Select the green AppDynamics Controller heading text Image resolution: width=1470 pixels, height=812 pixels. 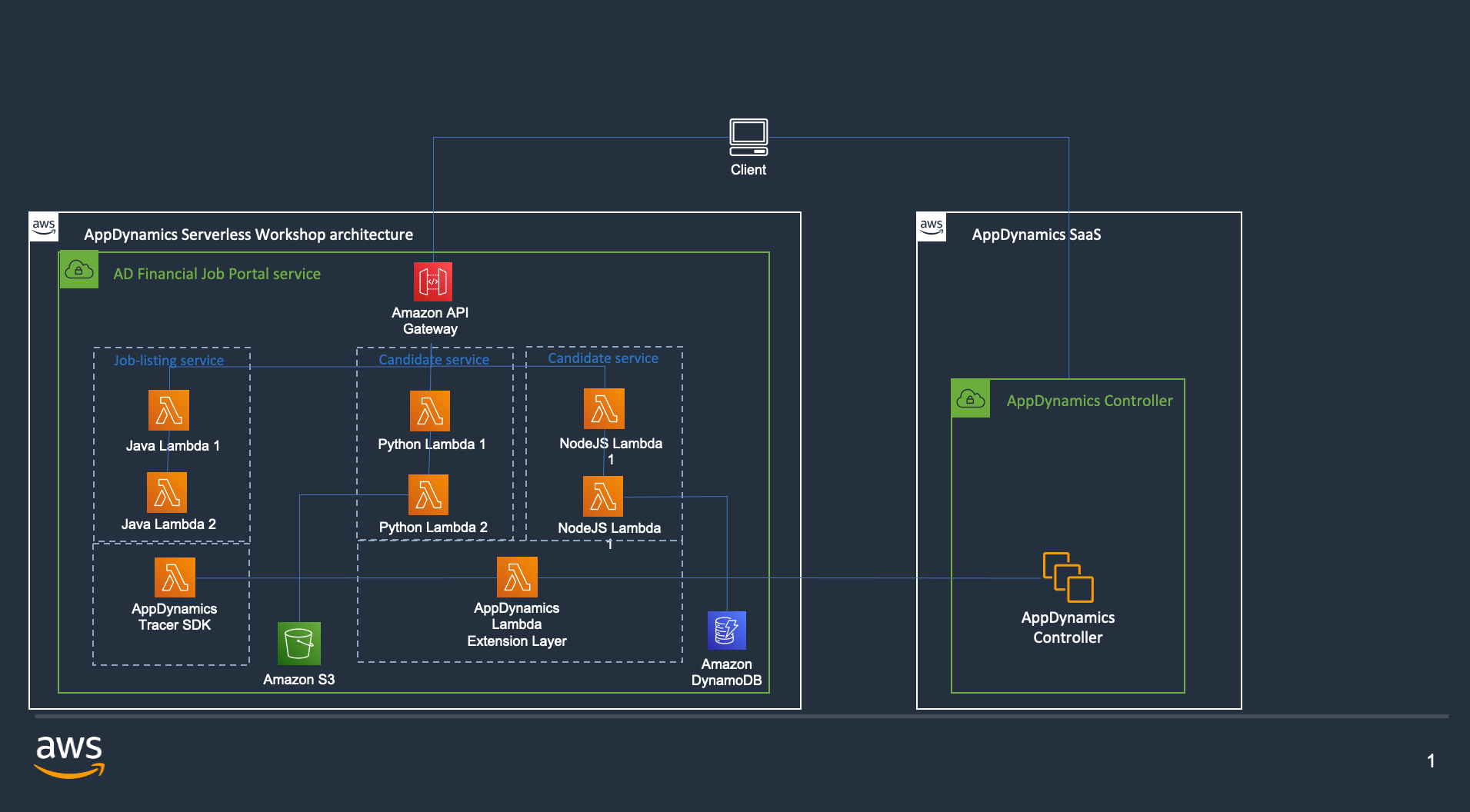1089,401
